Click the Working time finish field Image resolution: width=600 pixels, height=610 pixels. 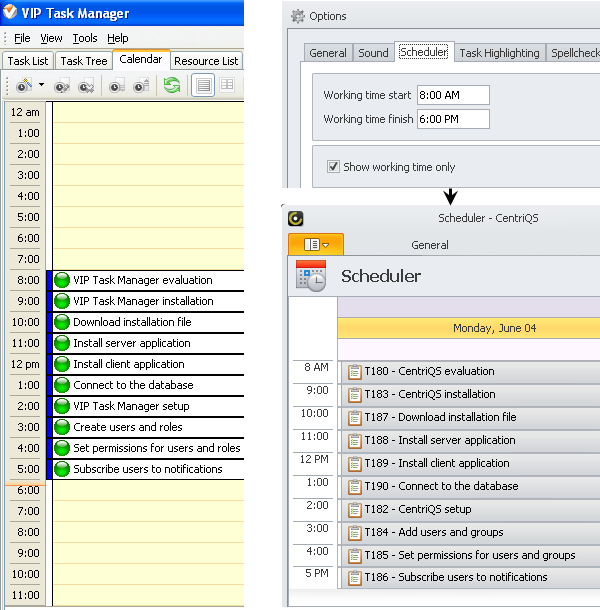click(x=453, y=119)
